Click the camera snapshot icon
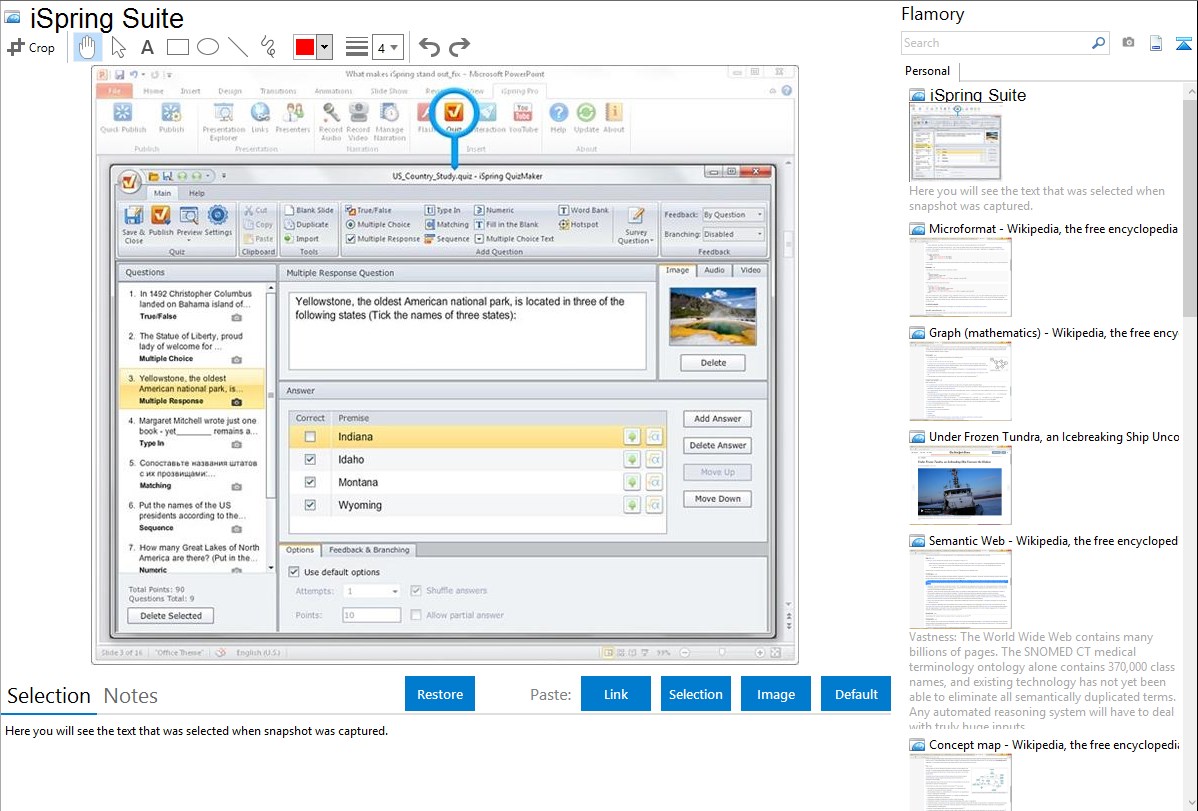This screenshot has width=1198, height=811. tap(1128, 43)
